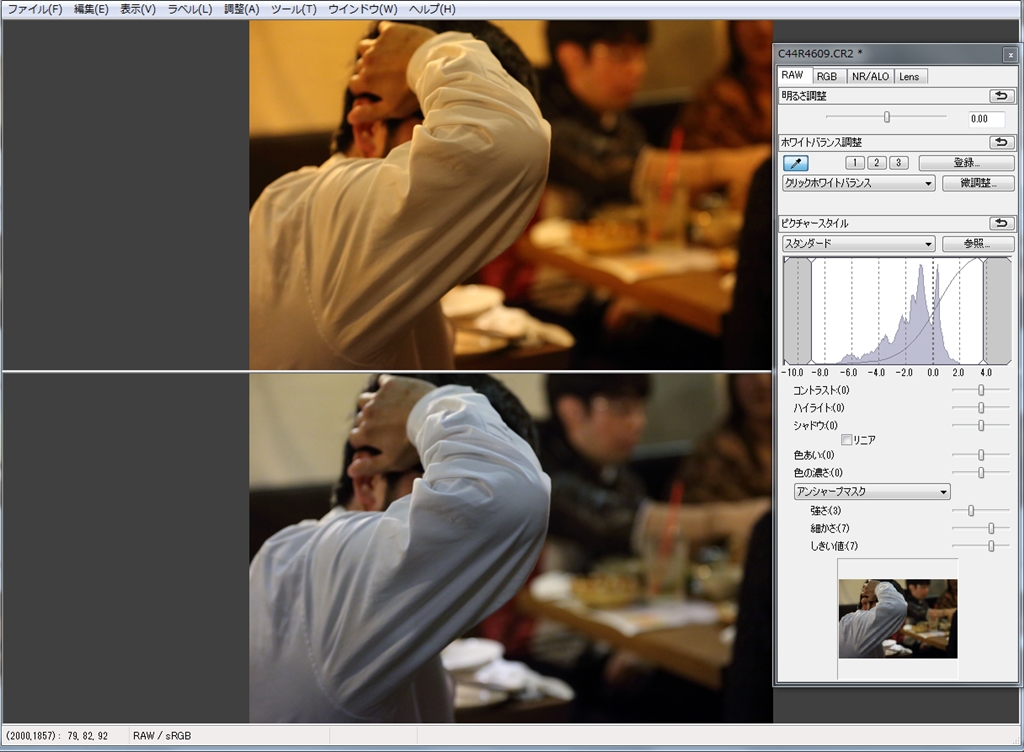
Task: Click the brightness value field showing 0.00
Action: (x=986, y=119)
